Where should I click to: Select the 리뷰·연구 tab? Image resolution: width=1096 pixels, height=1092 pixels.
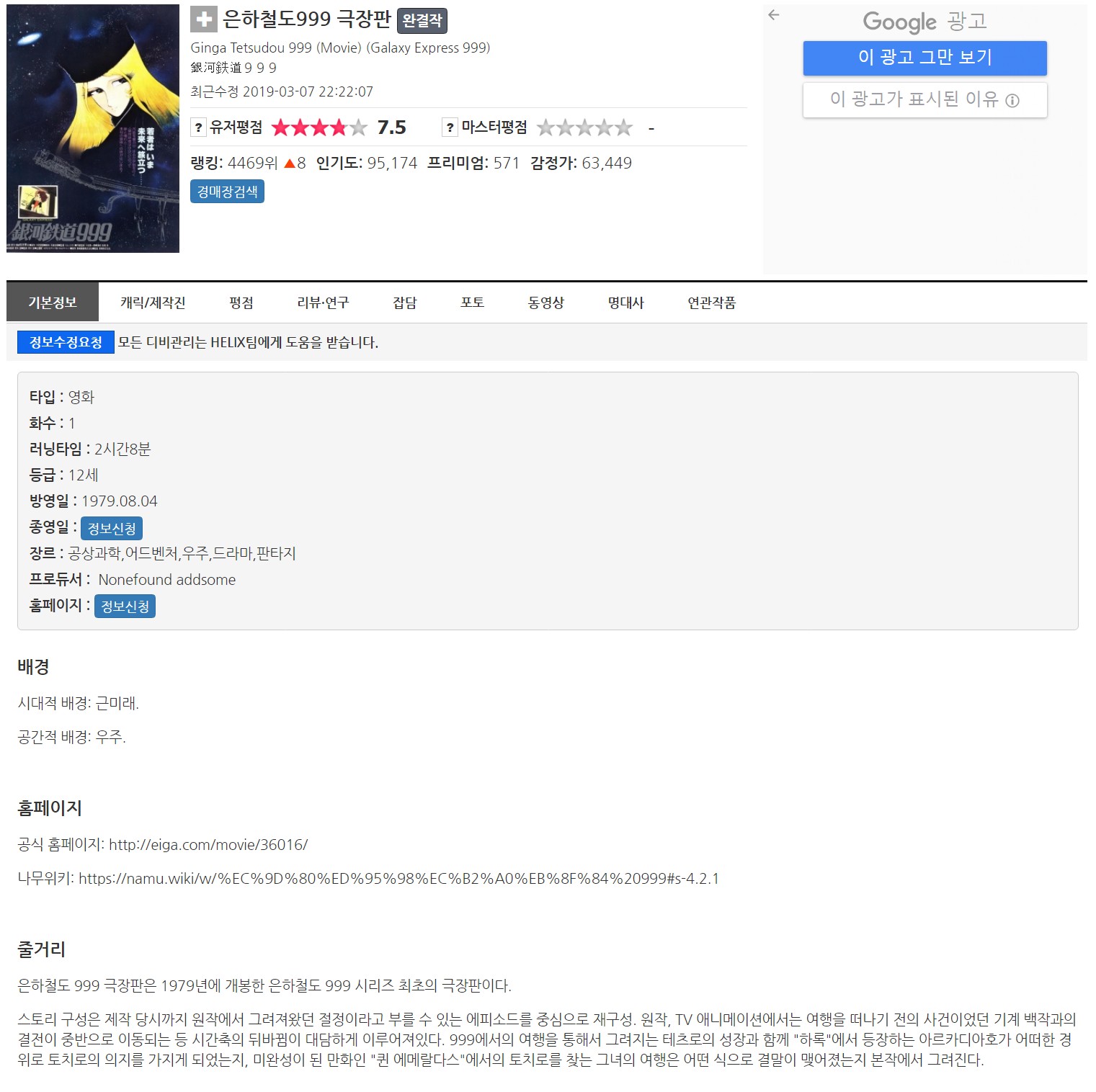click(x=323, y=303)
